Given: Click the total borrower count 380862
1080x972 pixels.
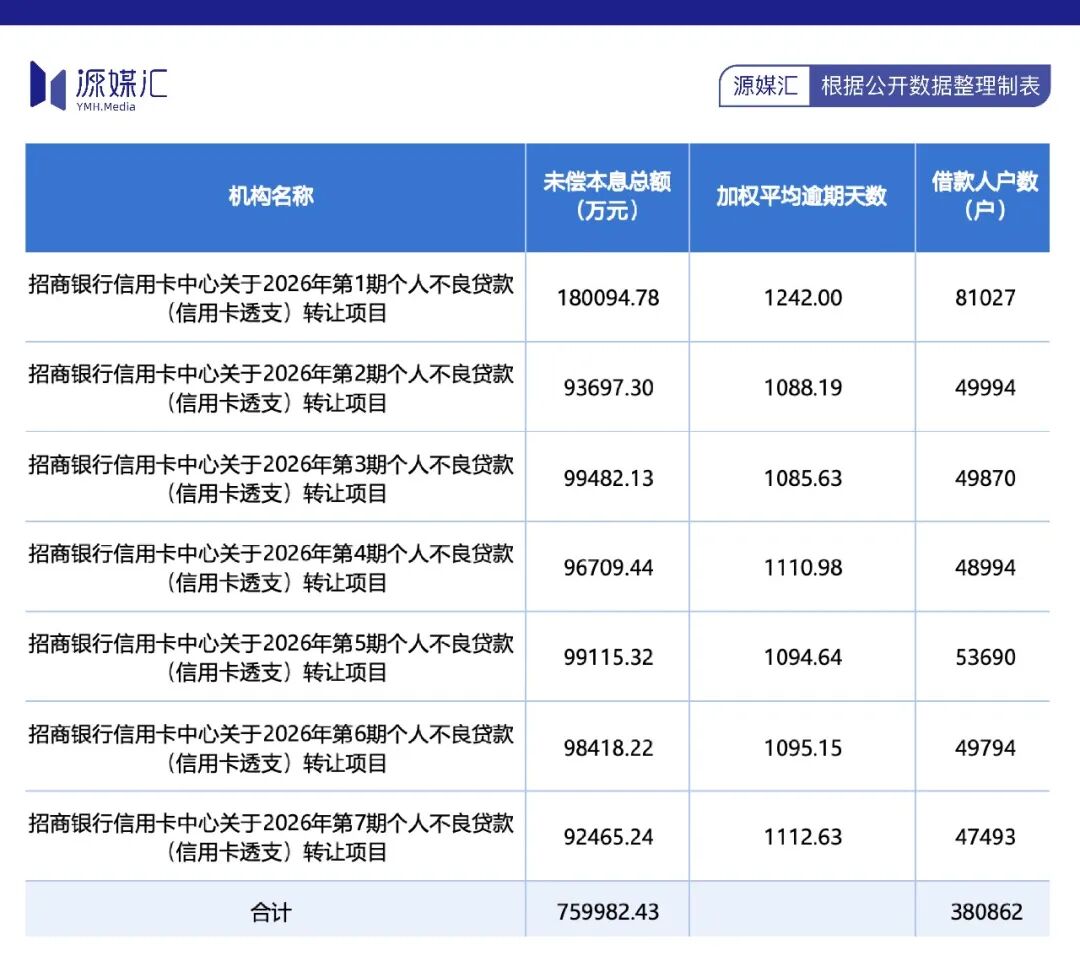Looking at the screenshot, I should [986, 912].
